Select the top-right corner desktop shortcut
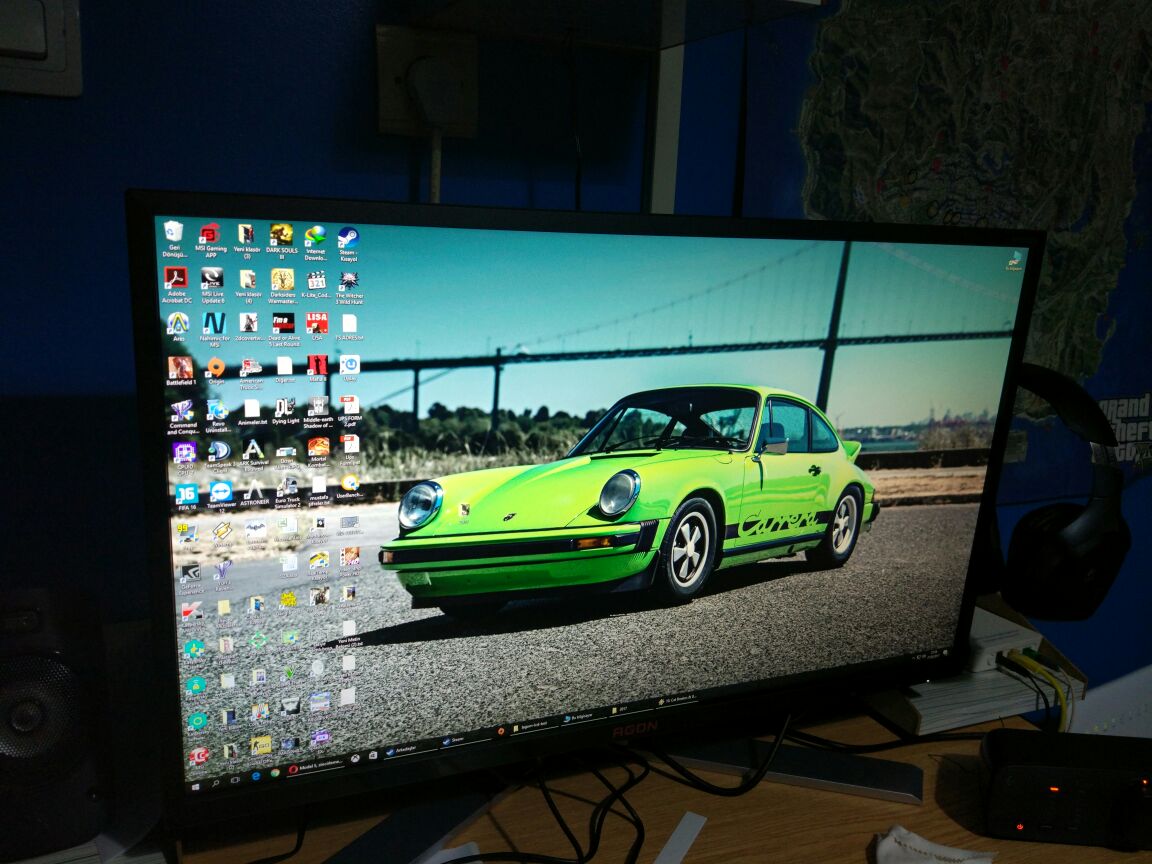The width and height of the screenshot is (1152, 864). 1014,262
